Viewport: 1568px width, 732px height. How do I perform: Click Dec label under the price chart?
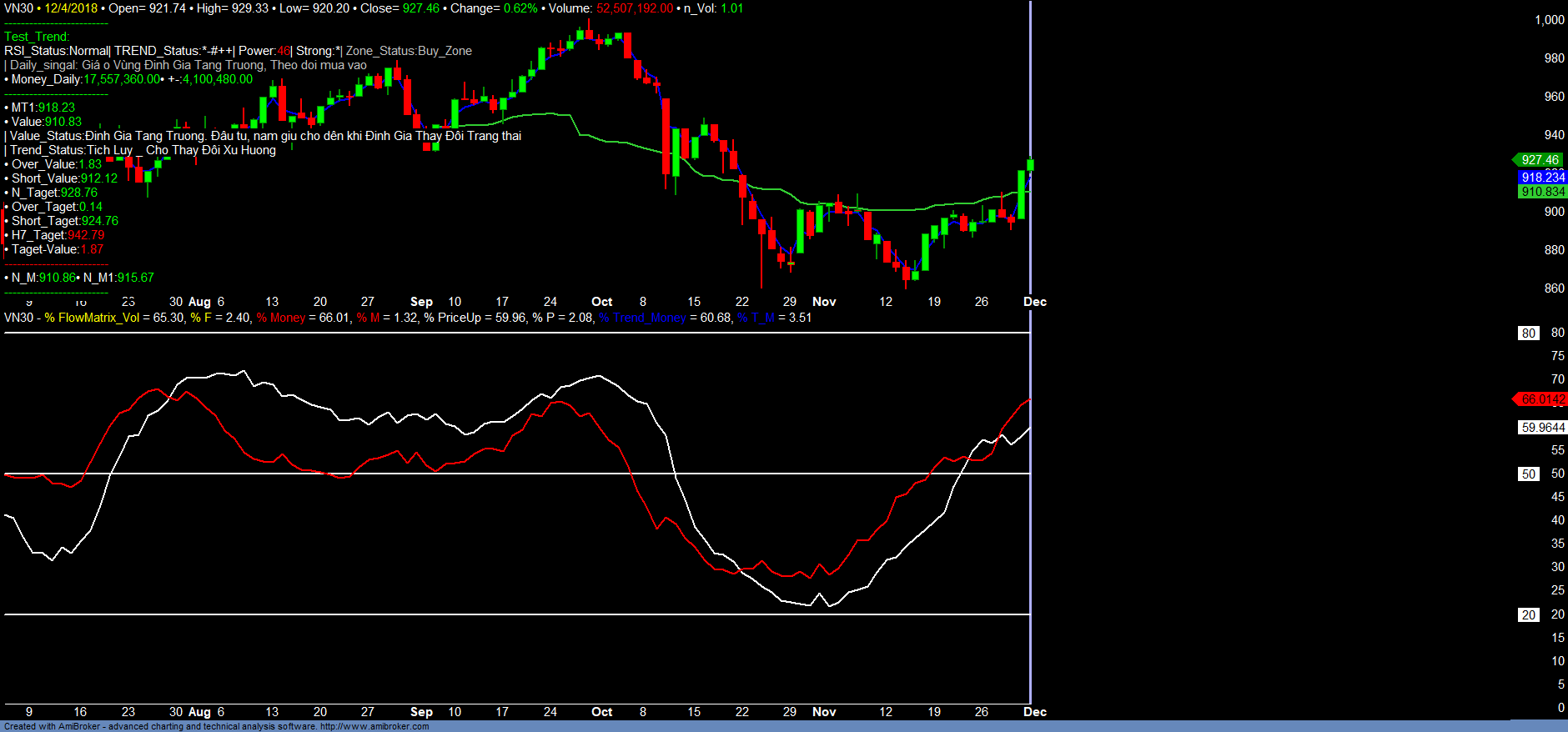pyautogui.click(x=1034, y=302)
